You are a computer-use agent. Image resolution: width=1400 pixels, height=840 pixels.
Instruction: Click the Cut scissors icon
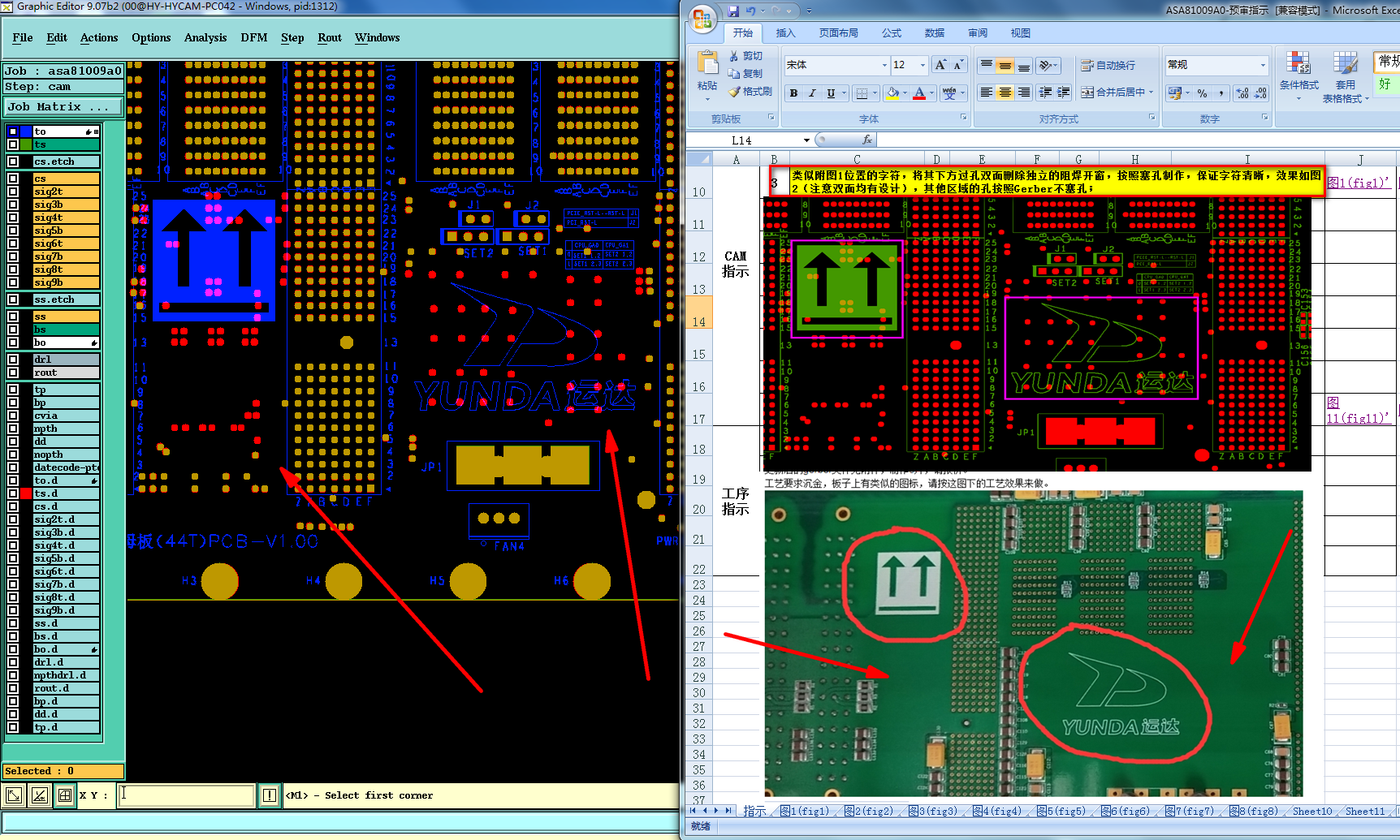click(x=734, y=56)
